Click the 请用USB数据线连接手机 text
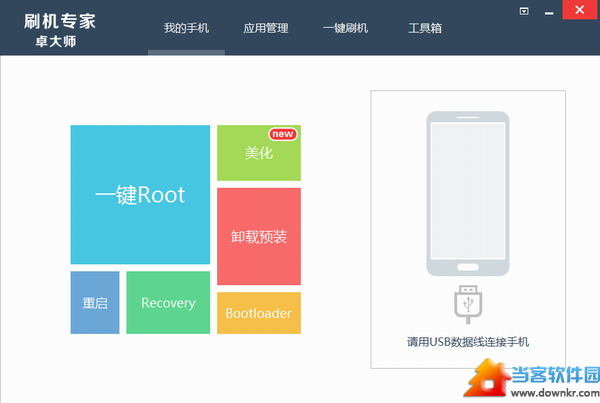This screenshot has width=600, height=403. point(468,341)
